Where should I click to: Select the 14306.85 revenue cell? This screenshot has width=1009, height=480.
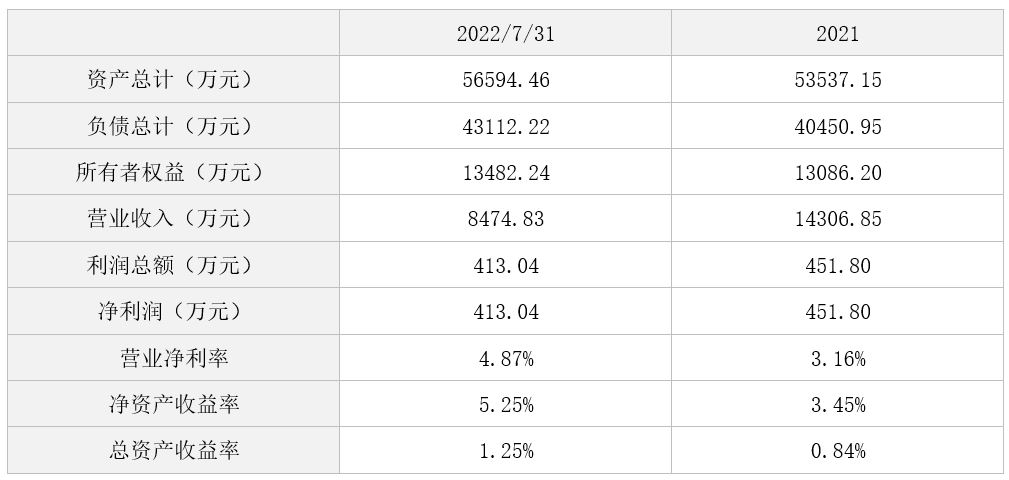click(x=837, y=218)
